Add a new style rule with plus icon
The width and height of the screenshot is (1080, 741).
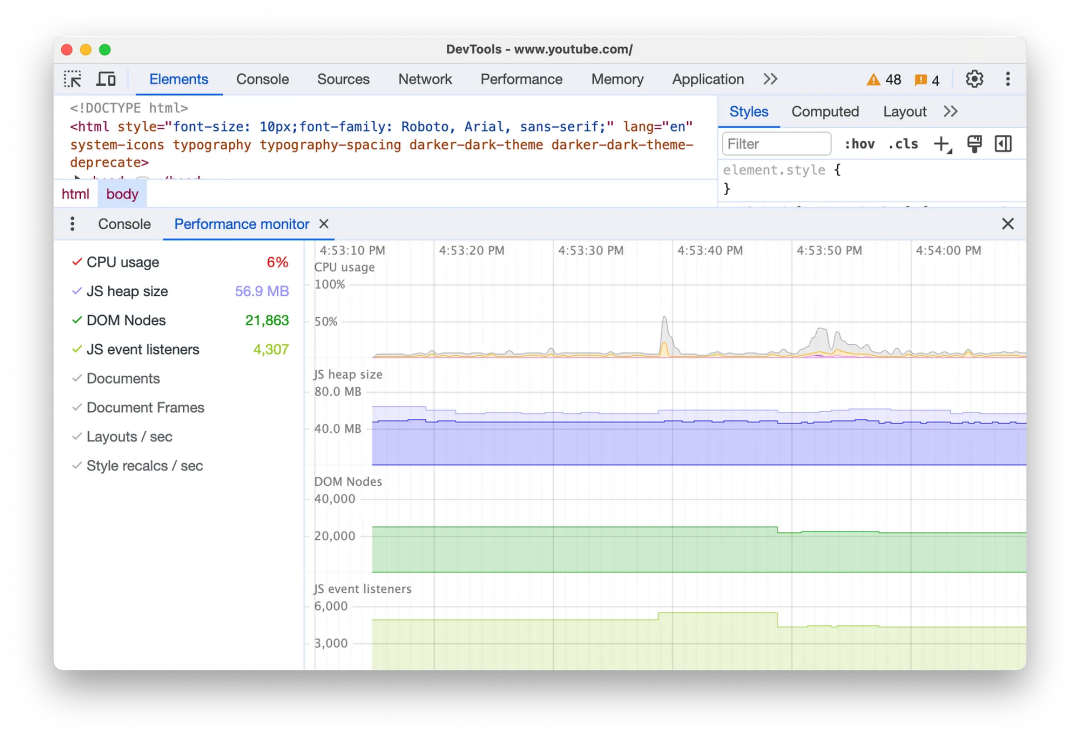point(942,144)
